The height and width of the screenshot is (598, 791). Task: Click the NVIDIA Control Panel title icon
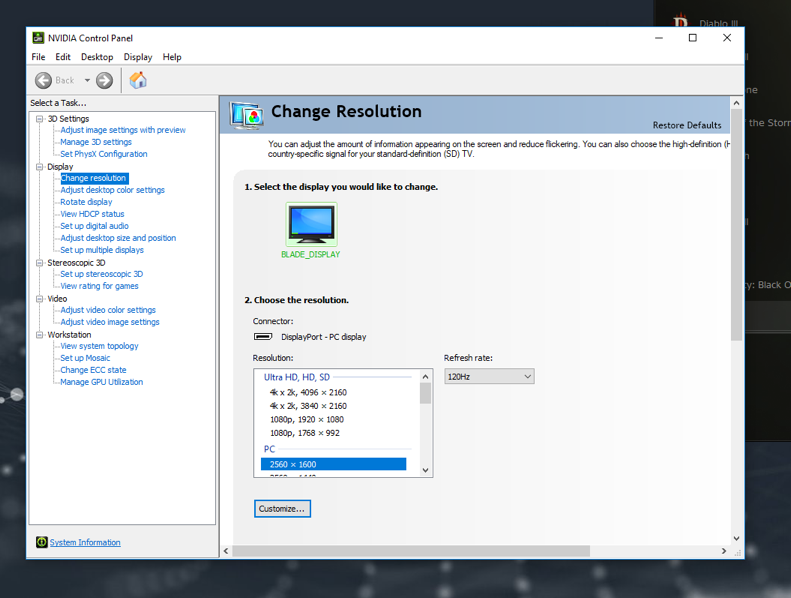click(38, 38)
